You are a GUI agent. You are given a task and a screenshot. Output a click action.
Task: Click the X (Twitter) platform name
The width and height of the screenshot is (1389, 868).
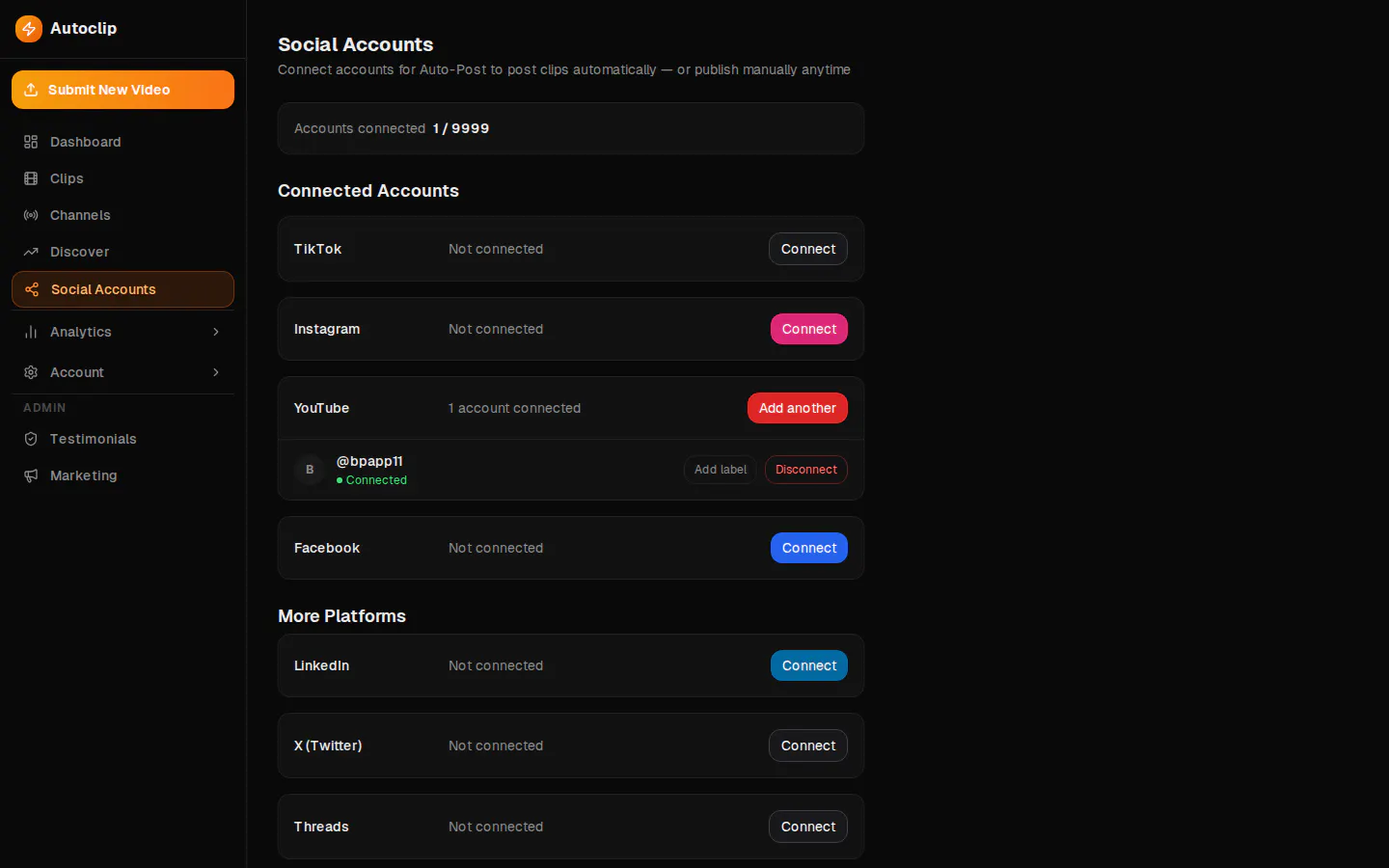[x=328, y=746]
